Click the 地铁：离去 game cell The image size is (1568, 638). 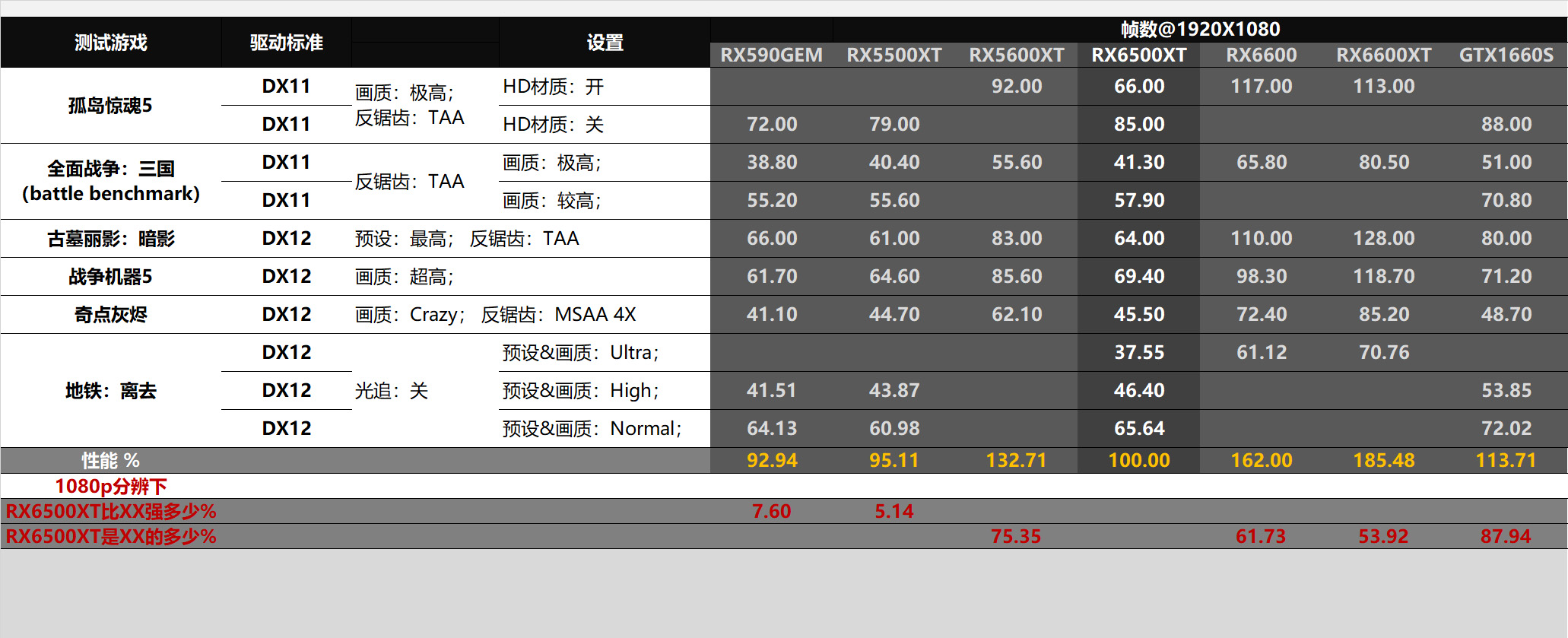111,391
